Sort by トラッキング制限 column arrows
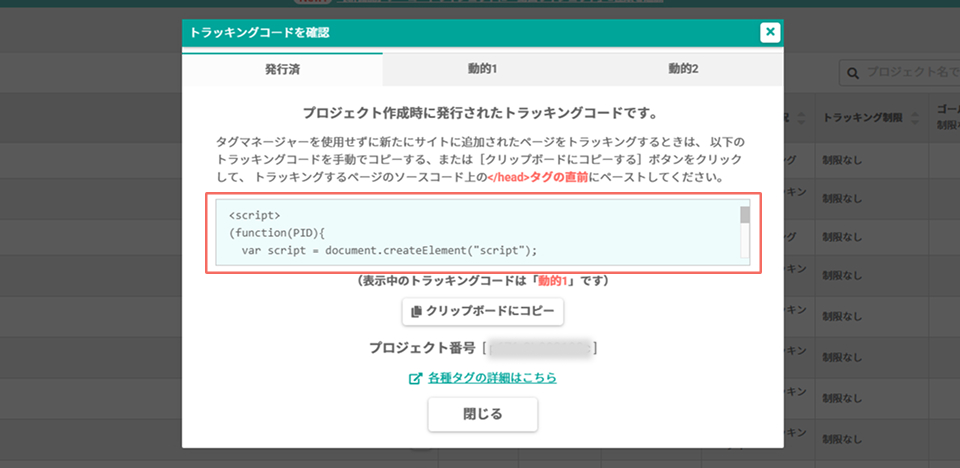 tap(915, 118)
